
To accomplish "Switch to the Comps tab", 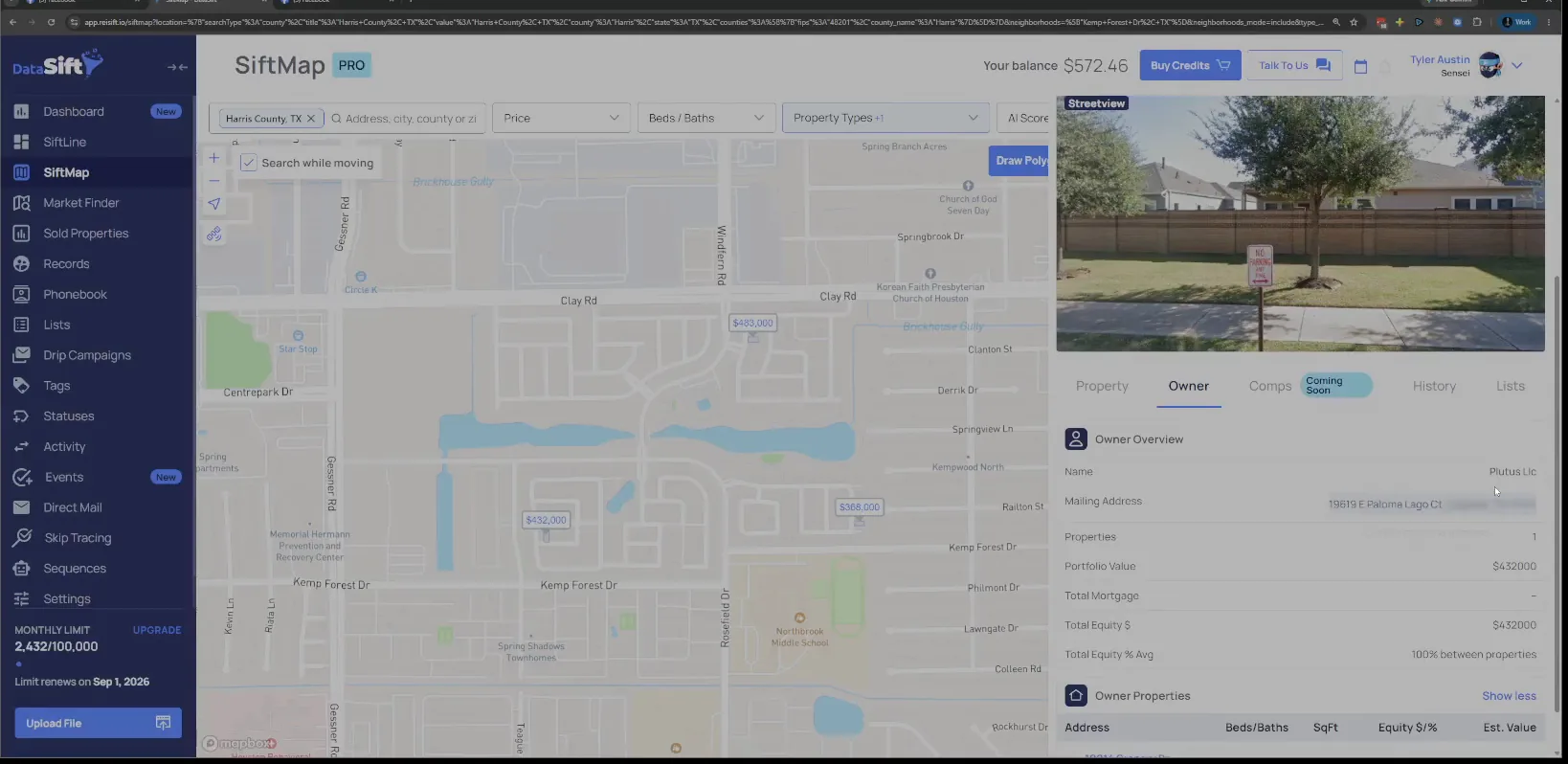I will point(1270,386).
